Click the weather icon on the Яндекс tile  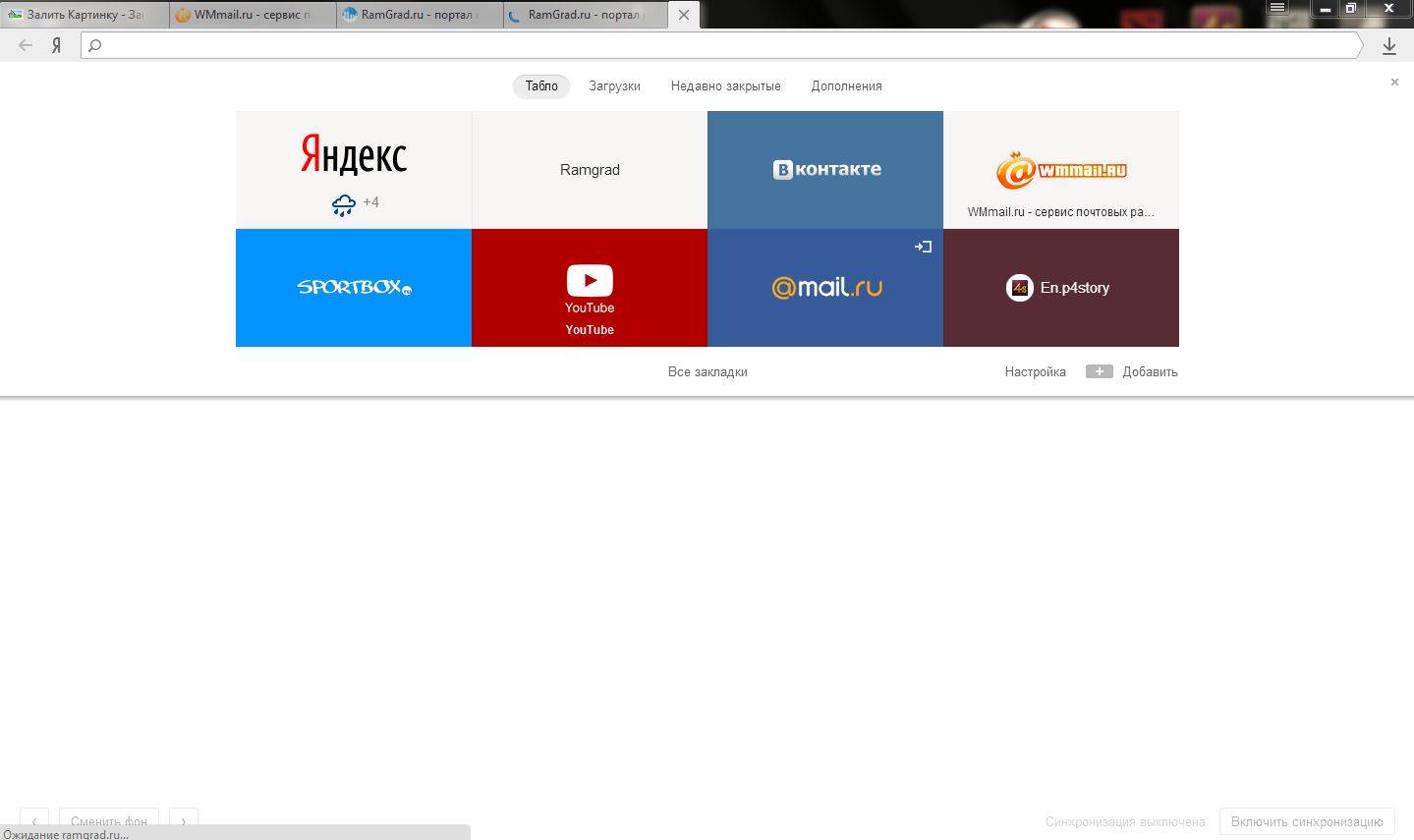click(x=344, y=204)
